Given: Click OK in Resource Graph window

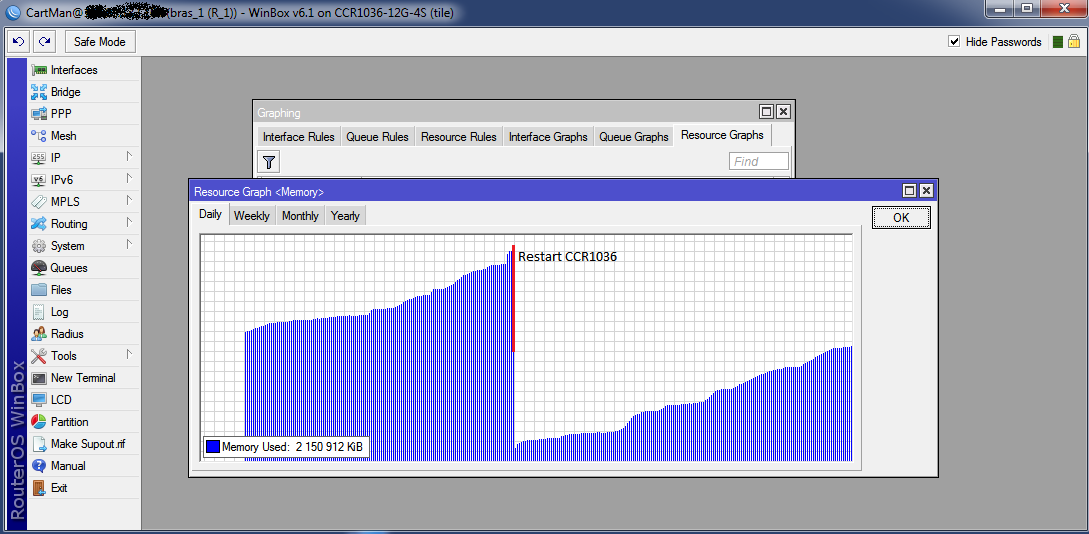Looking at the screenshot, I should pos(901,217).
